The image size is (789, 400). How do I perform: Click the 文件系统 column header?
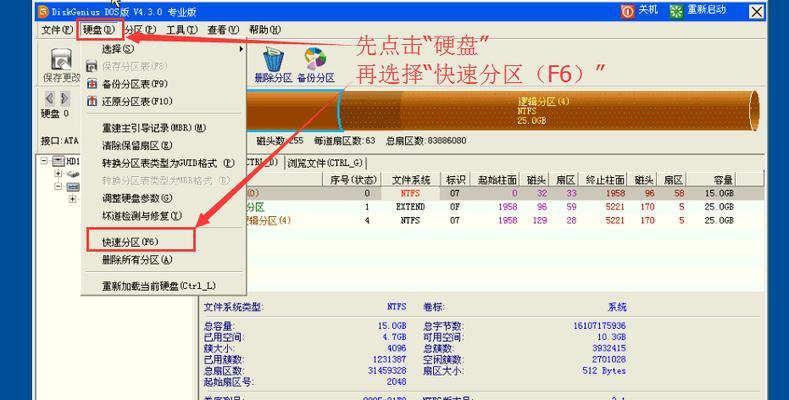[x=411, y=180]
